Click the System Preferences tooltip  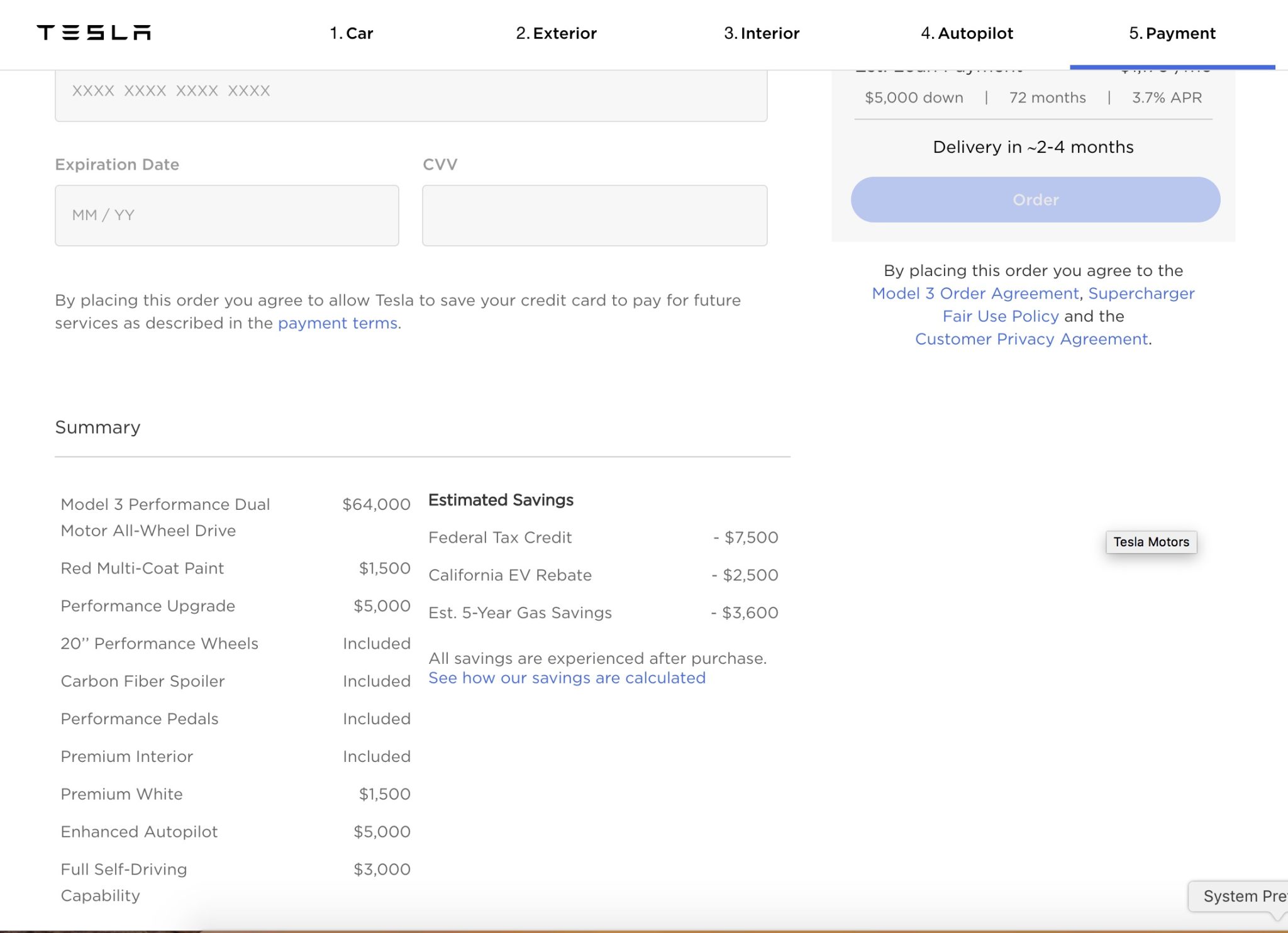tap(1242, 896)
